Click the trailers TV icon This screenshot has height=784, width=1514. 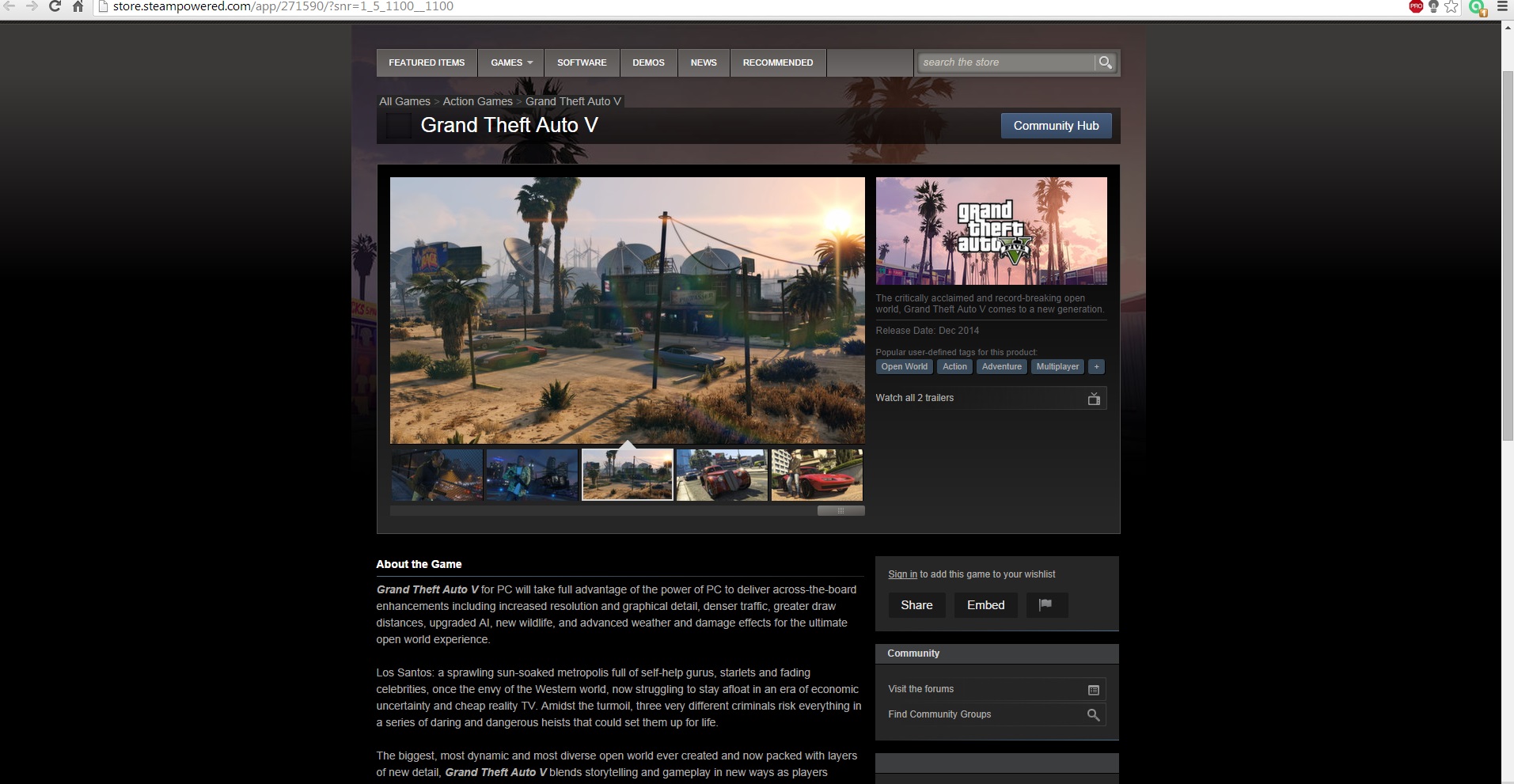[x=1094, y=399]
